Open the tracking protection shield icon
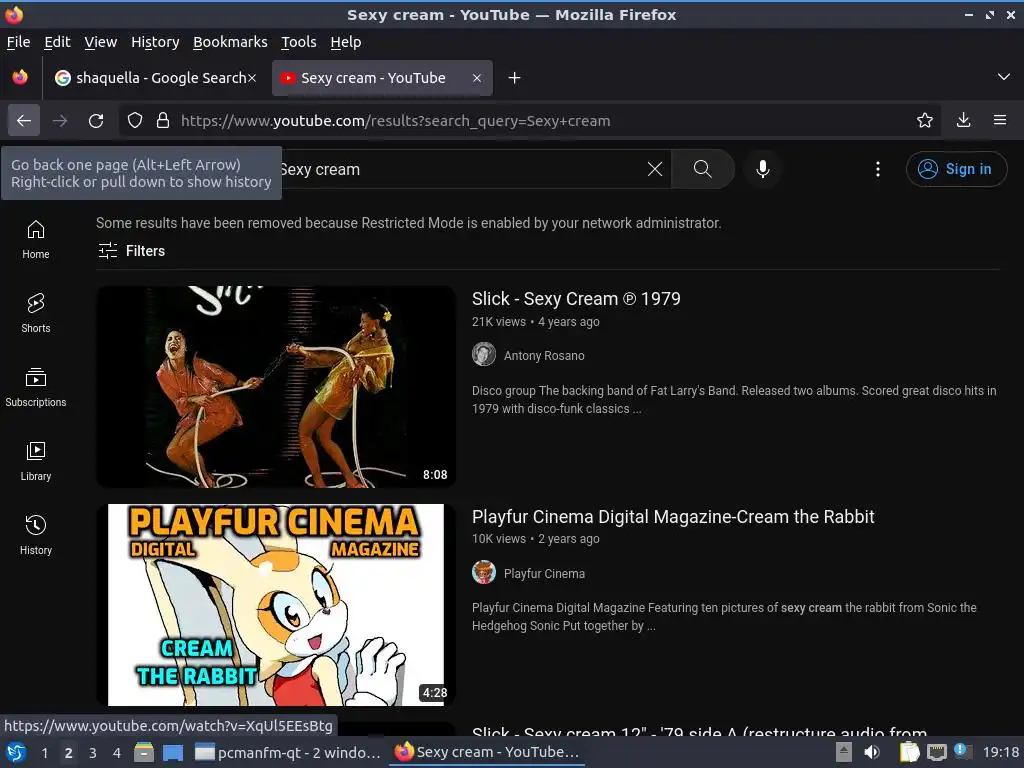1024x768 pixels. 135,121
